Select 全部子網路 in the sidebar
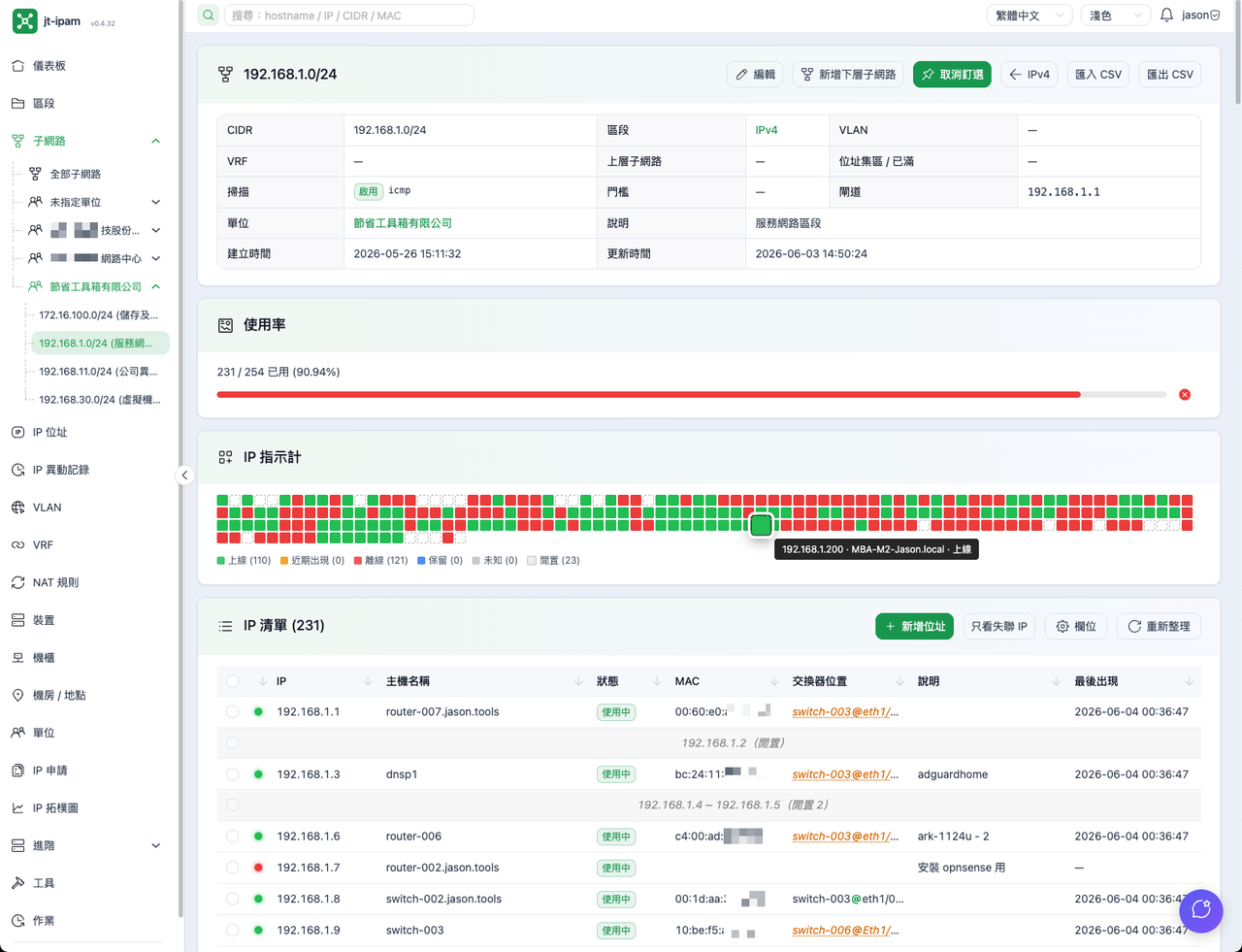Screen dimensions: 1242x952 click(76, 174)
